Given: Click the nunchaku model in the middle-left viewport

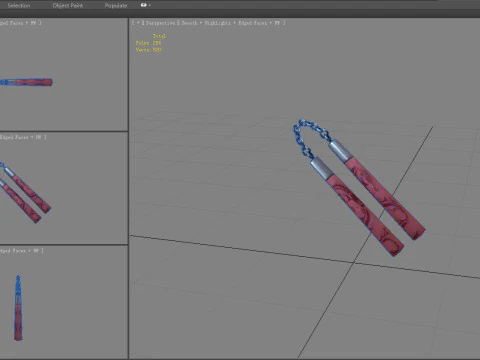Looking at the screenshot, I should (x=23, y=195).
